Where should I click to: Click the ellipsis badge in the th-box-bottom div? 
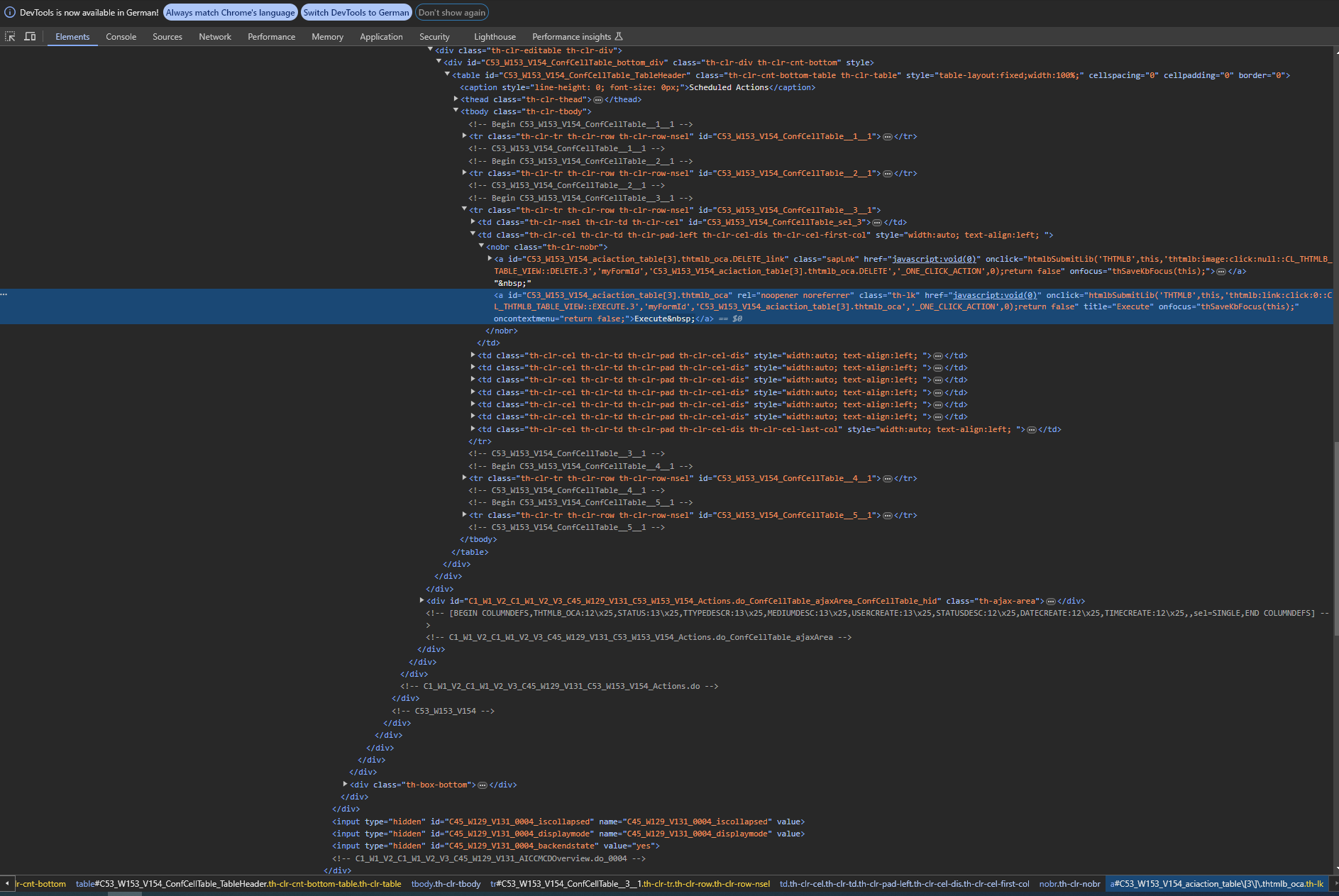point(483,785)
